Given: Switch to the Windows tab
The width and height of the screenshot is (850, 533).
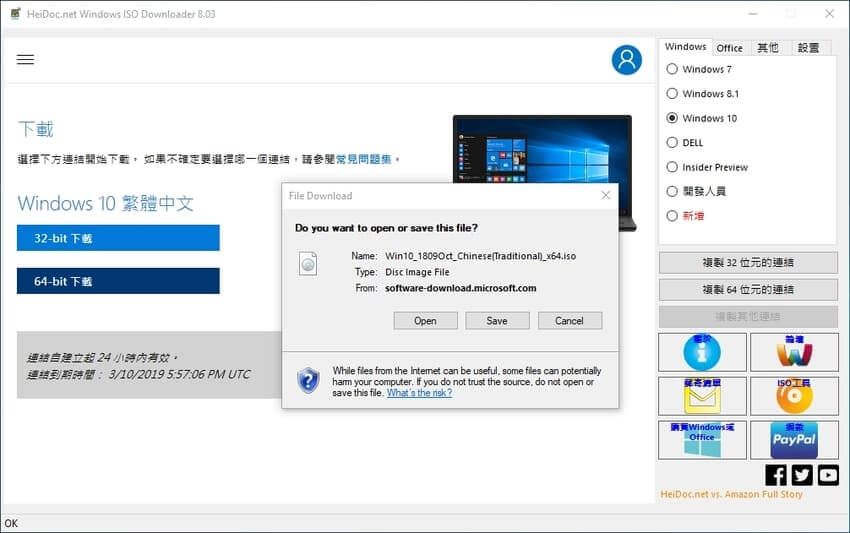Looking at the screenshot, I should pyautogui.click(x=685, y=47).
